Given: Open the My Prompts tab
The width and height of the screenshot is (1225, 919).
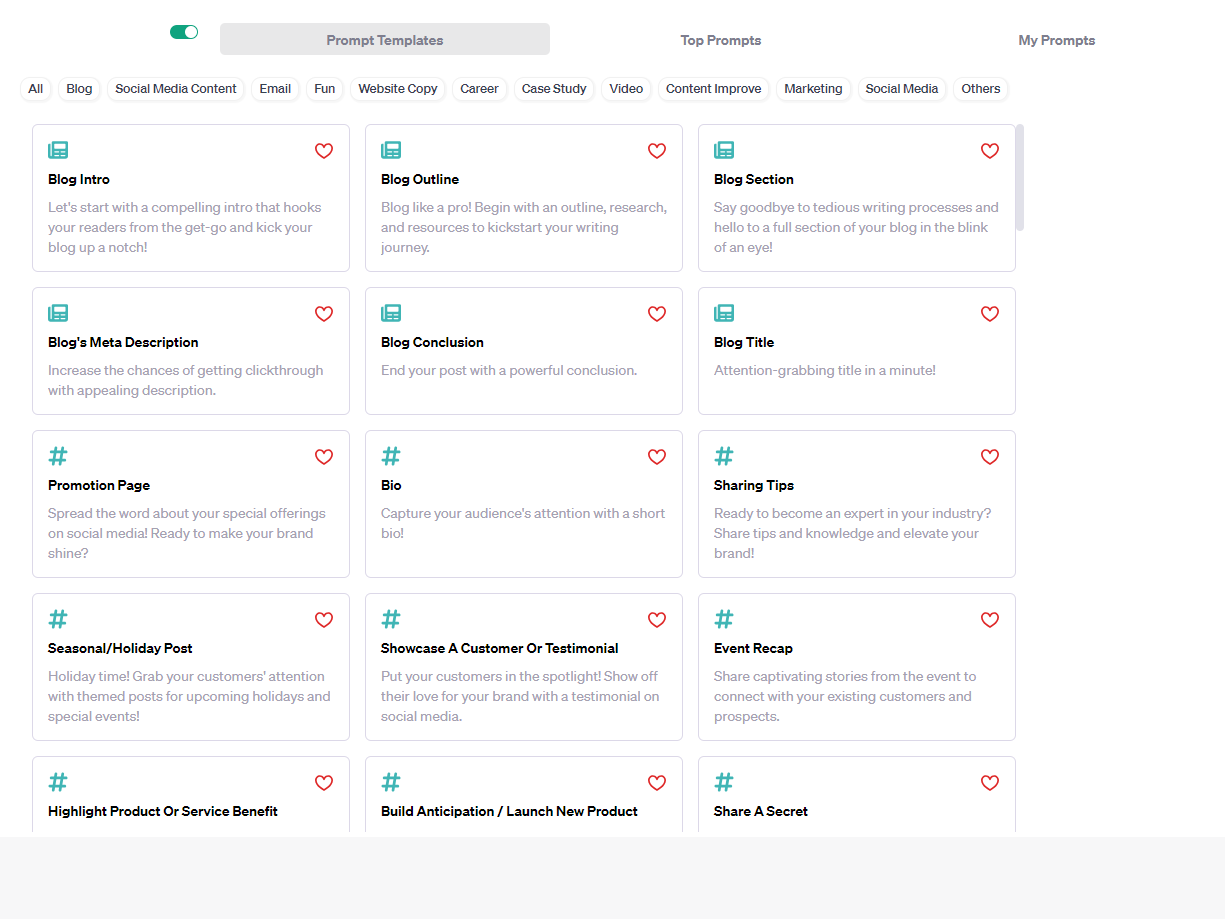Looking at the screenshot, I should click(1056, 40).
